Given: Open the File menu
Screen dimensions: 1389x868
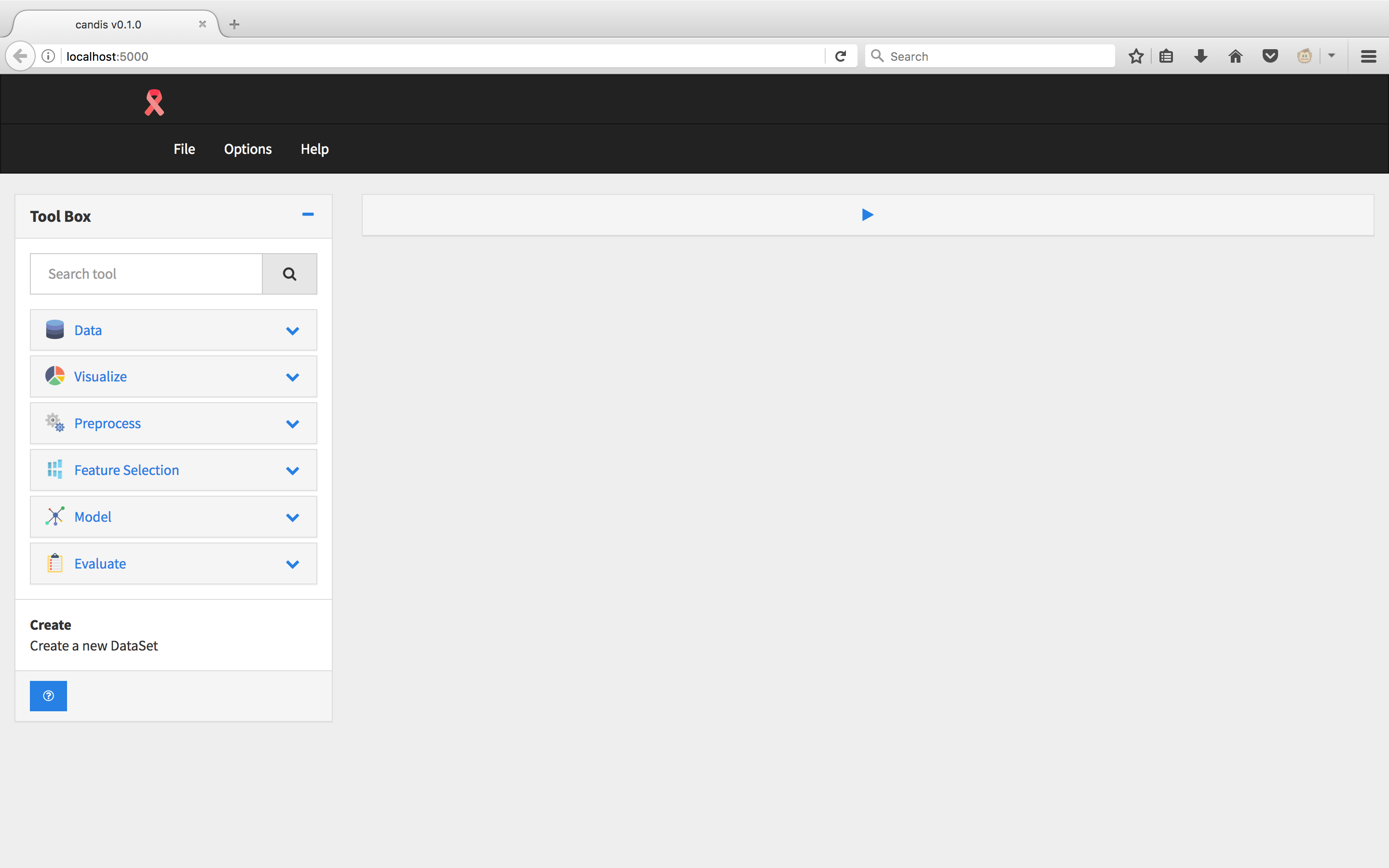Looking at the screenshot, I should [x=184, y=149].
